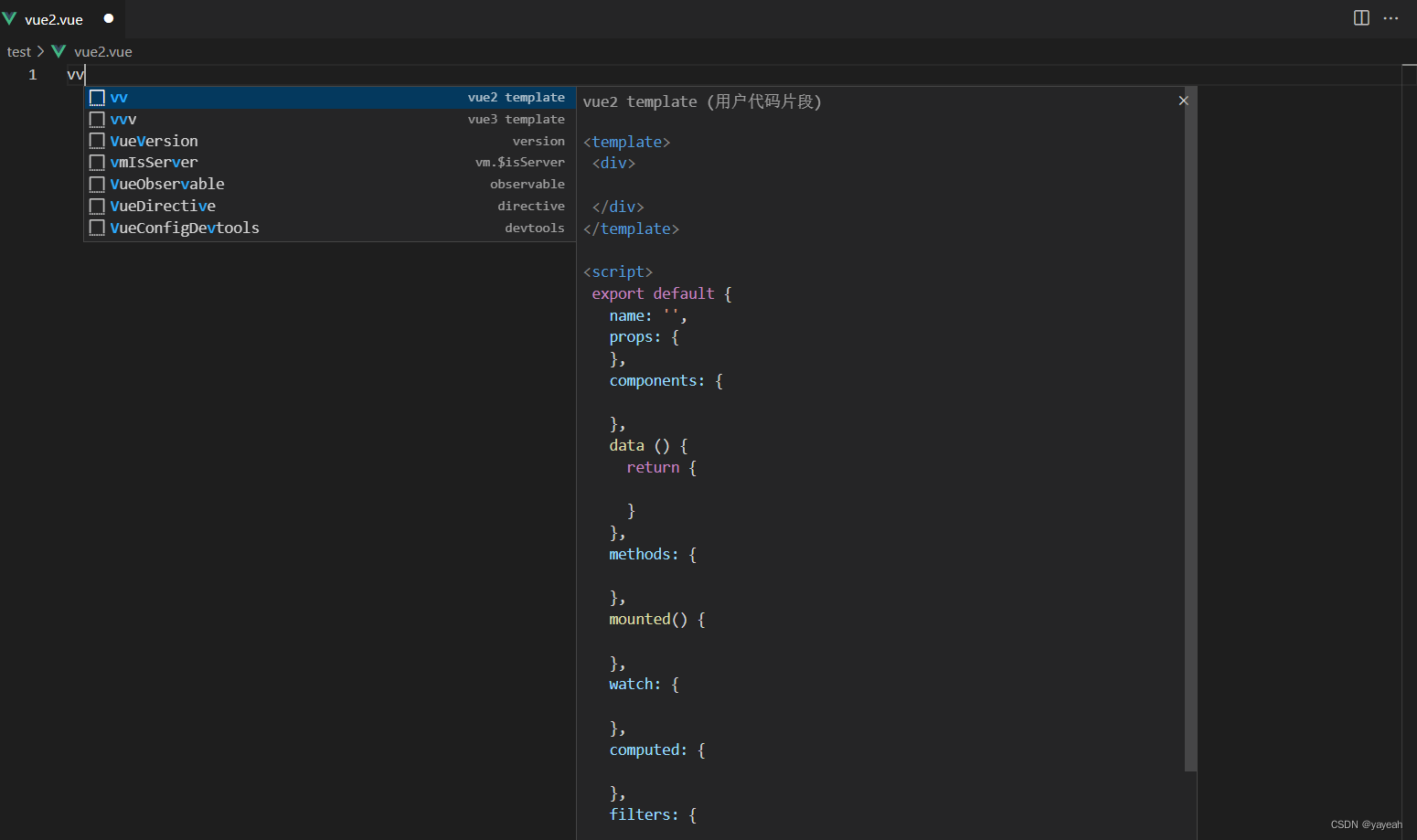Screen dimensions: 1417x840
Task: Click the 'watch: {' line in preview
Action: (644, 684)
